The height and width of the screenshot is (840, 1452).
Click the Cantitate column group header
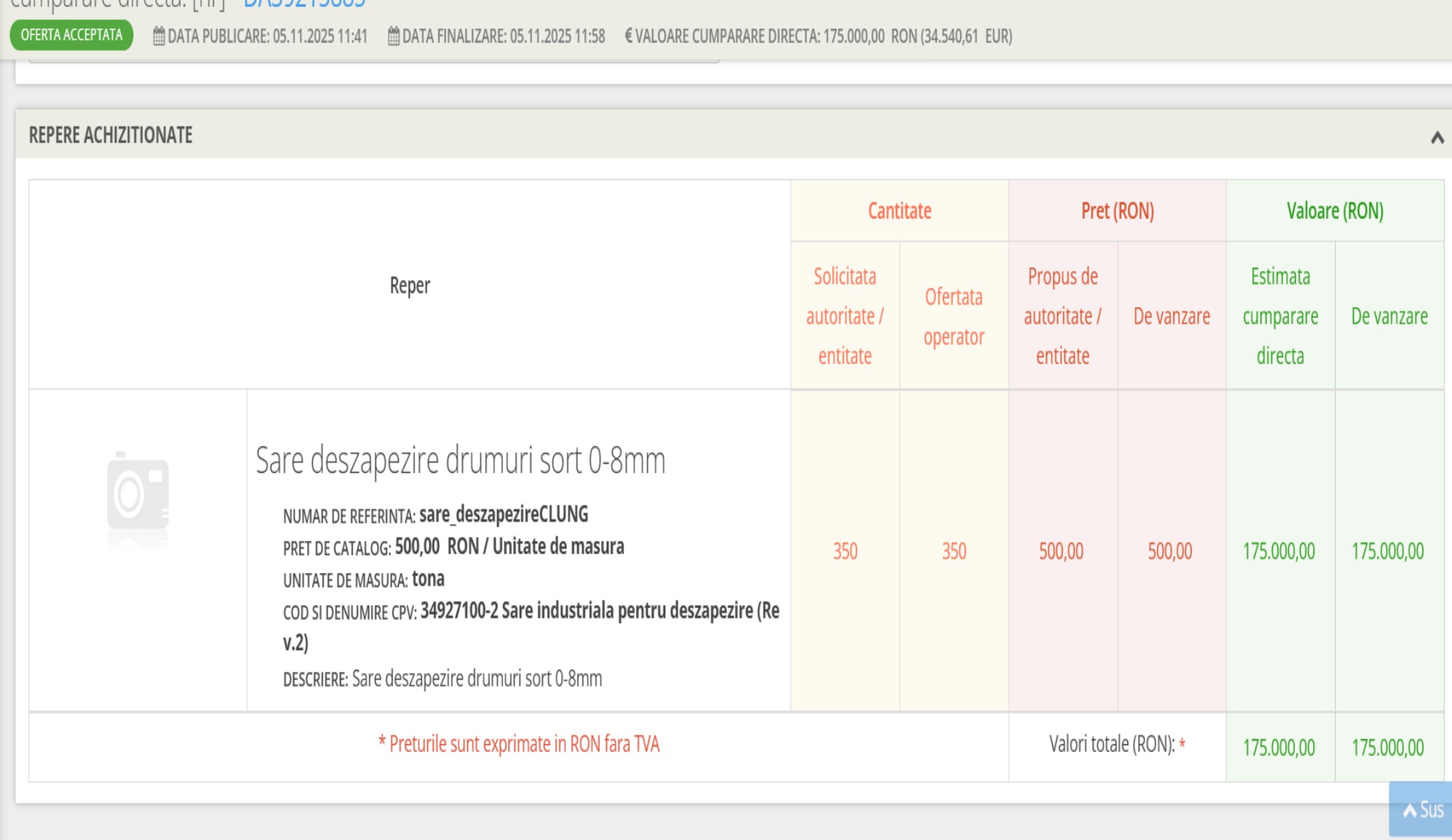(899, 211)
